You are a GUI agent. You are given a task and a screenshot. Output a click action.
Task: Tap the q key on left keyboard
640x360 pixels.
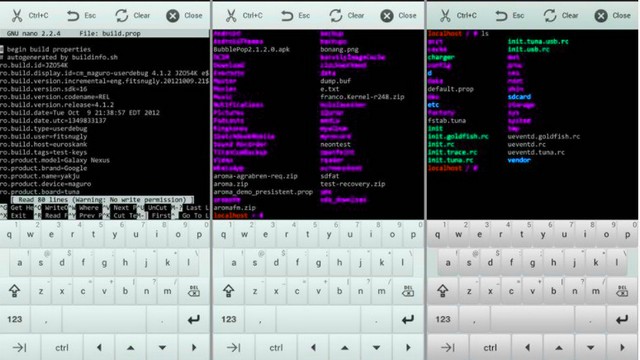tap(9, 234)
